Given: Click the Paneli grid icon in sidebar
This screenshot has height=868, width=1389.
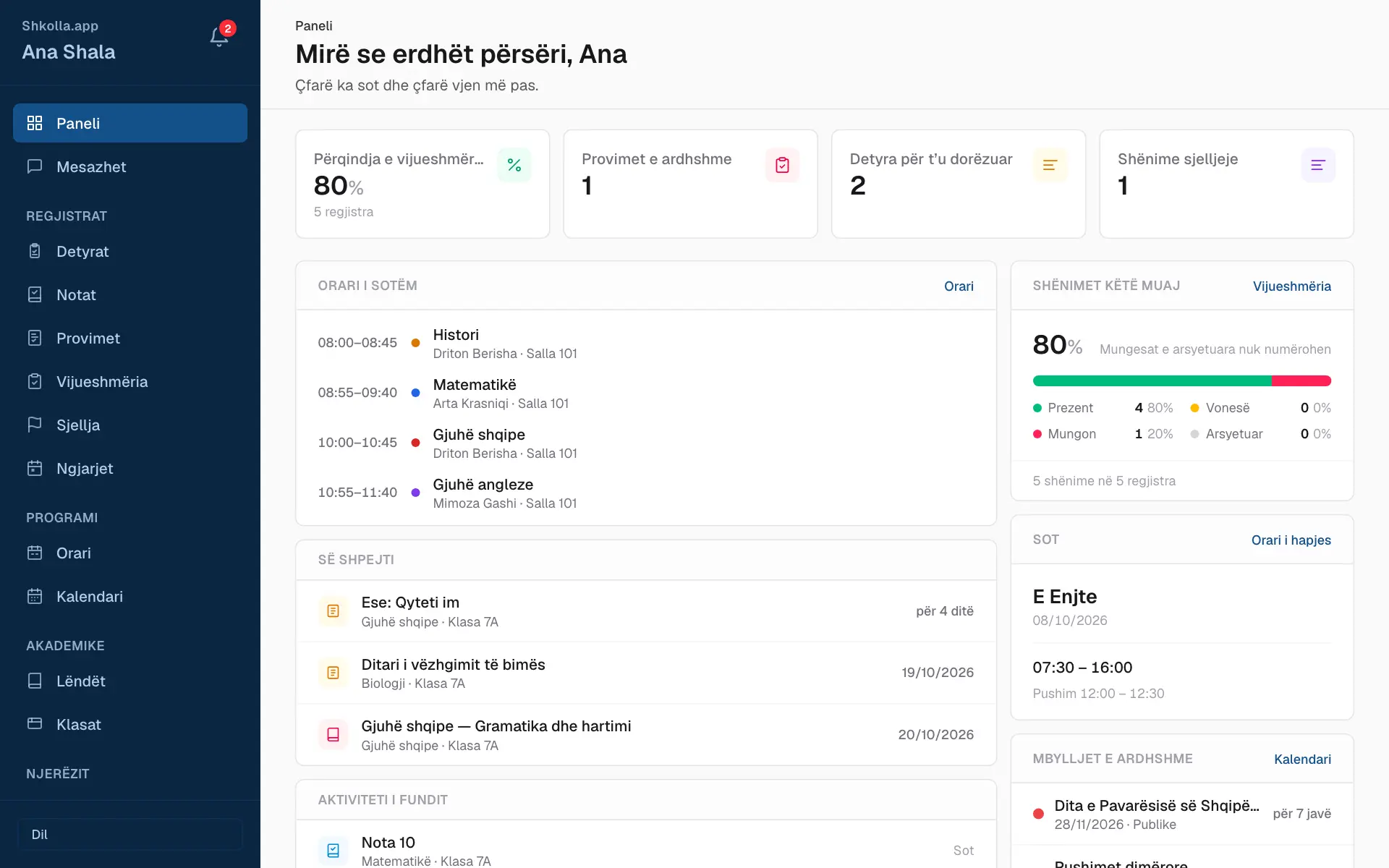Looking at the screenshot, I should tap(35, 123).
